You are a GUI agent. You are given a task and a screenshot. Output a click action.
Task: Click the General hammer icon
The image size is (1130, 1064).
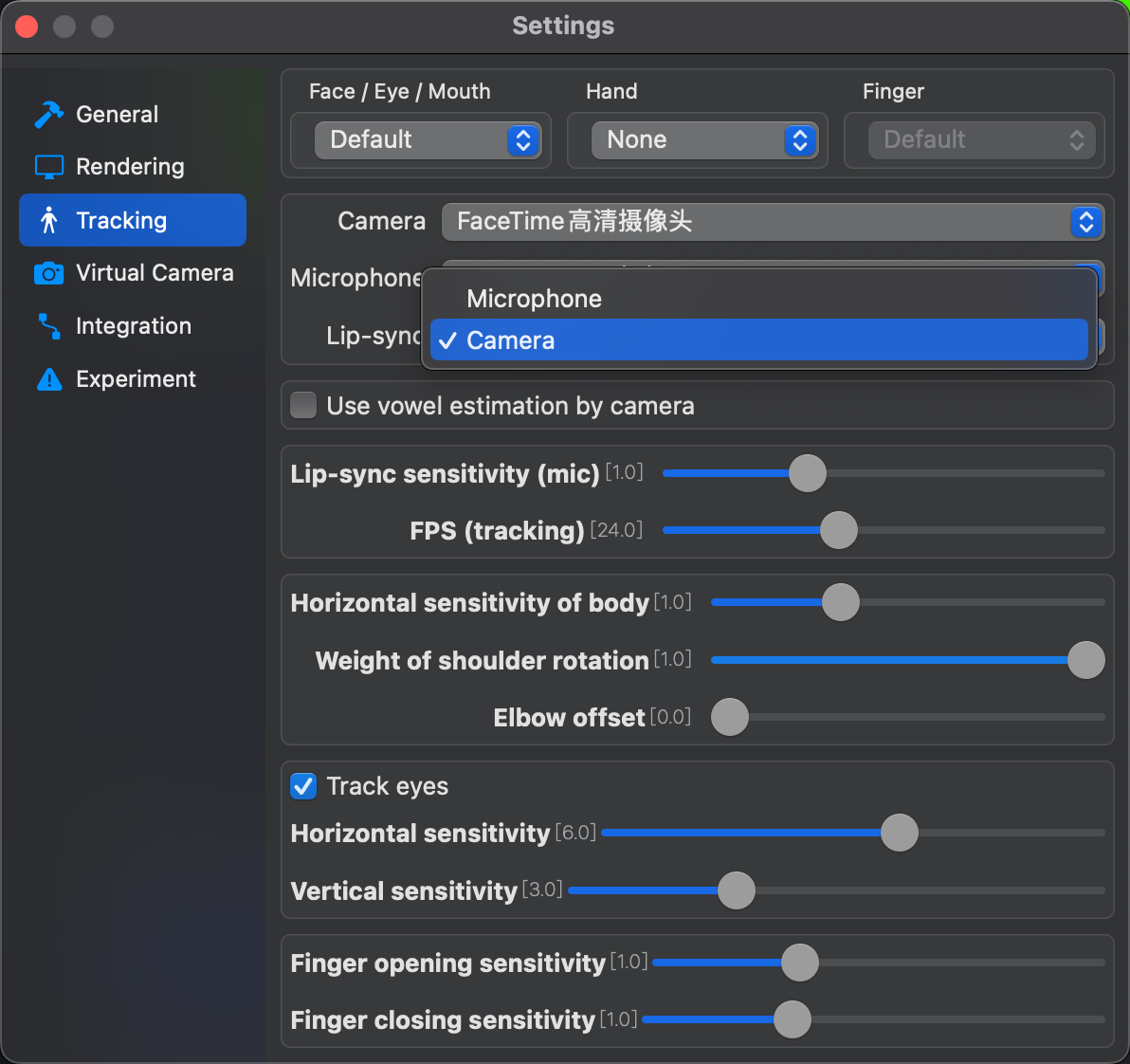48,115
